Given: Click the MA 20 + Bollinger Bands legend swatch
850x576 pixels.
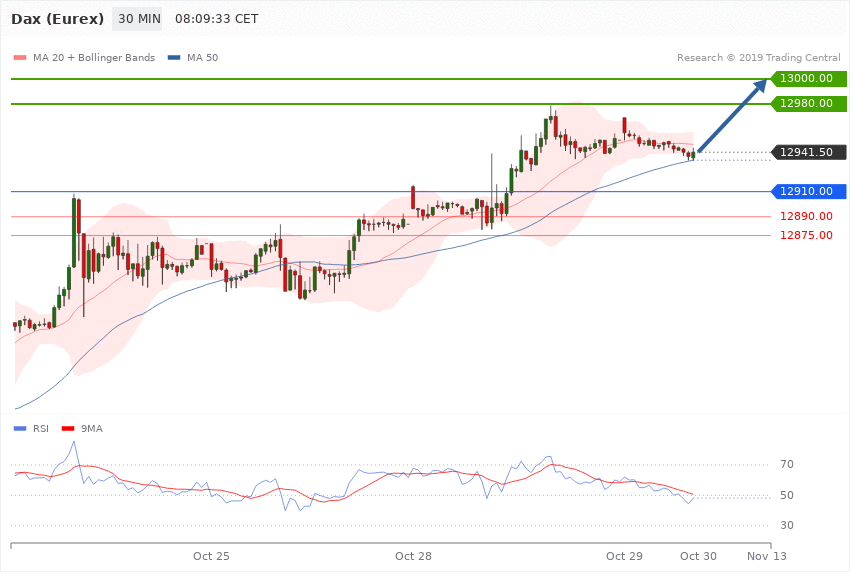Looking at the screenshot, I should tap(20, 57).
